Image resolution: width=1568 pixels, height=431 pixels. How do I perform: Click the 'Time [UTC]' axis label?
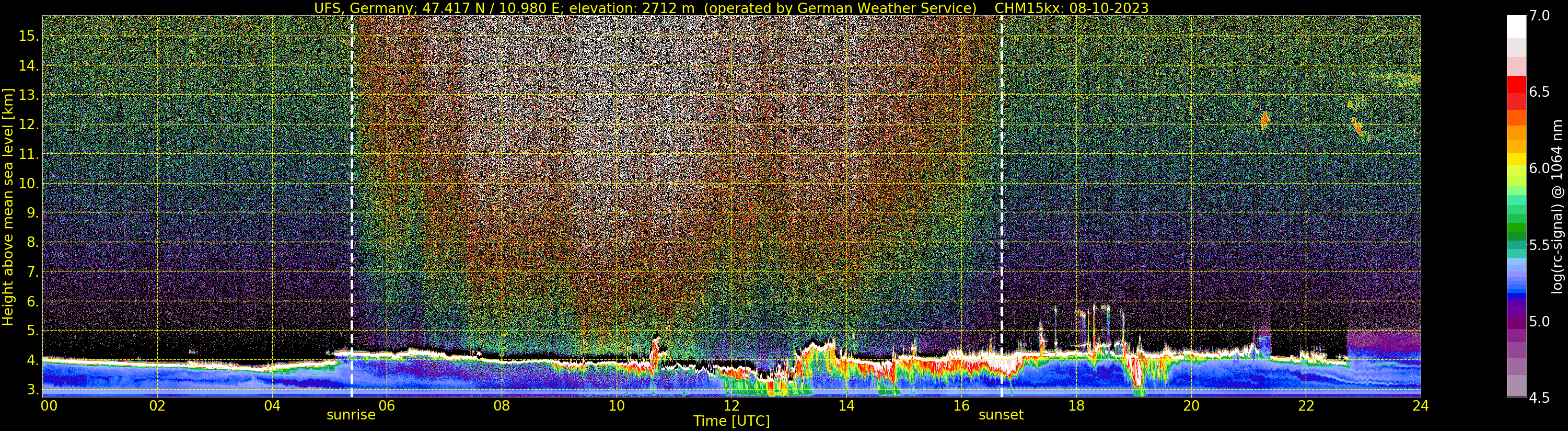[731, 421]
